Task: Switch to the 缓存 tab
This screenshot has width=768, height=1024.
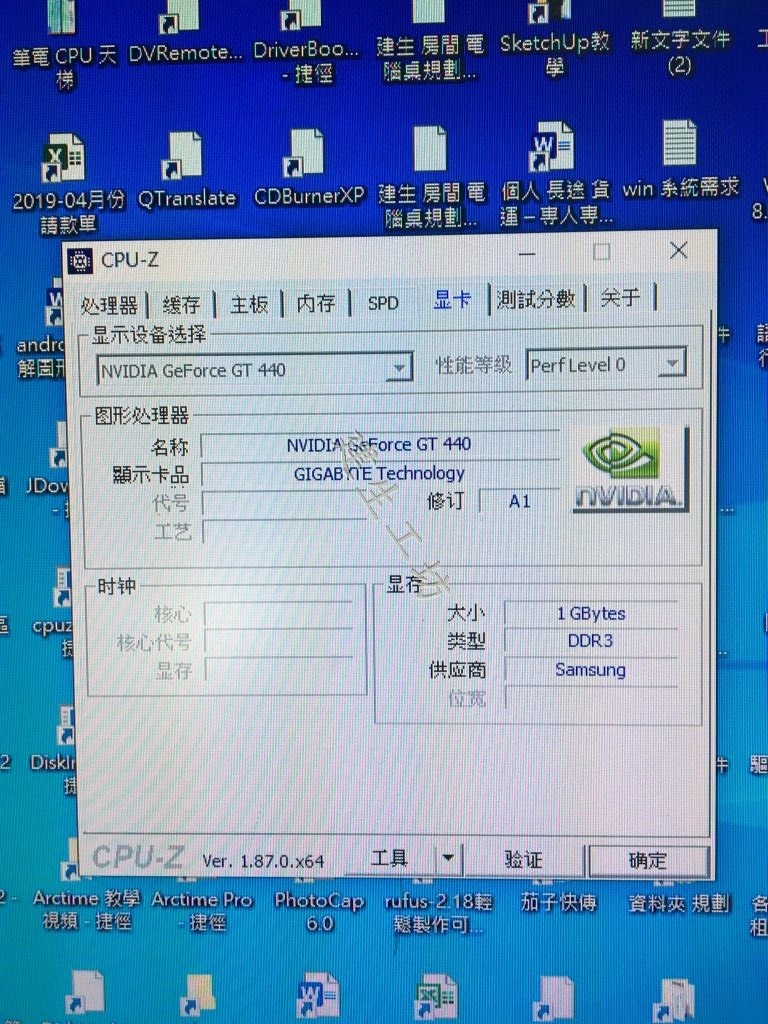Action: pyautogui.click(x=181, y=304)
